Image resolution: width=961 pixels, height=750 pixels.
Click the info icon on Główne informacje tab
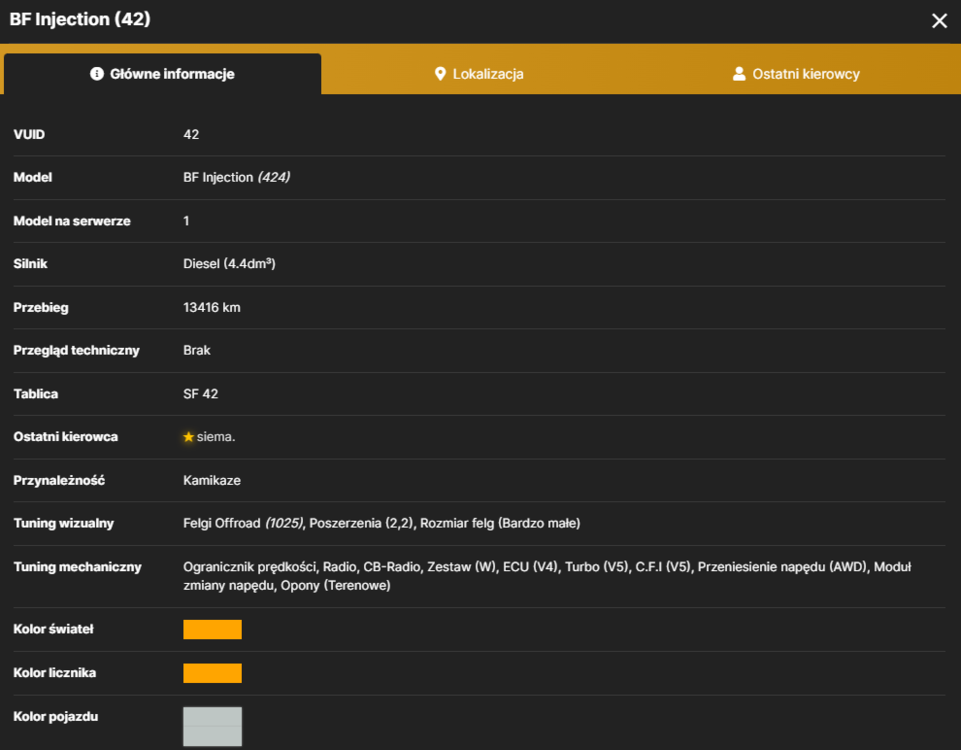pyautogui.click(x=97, y=74)
